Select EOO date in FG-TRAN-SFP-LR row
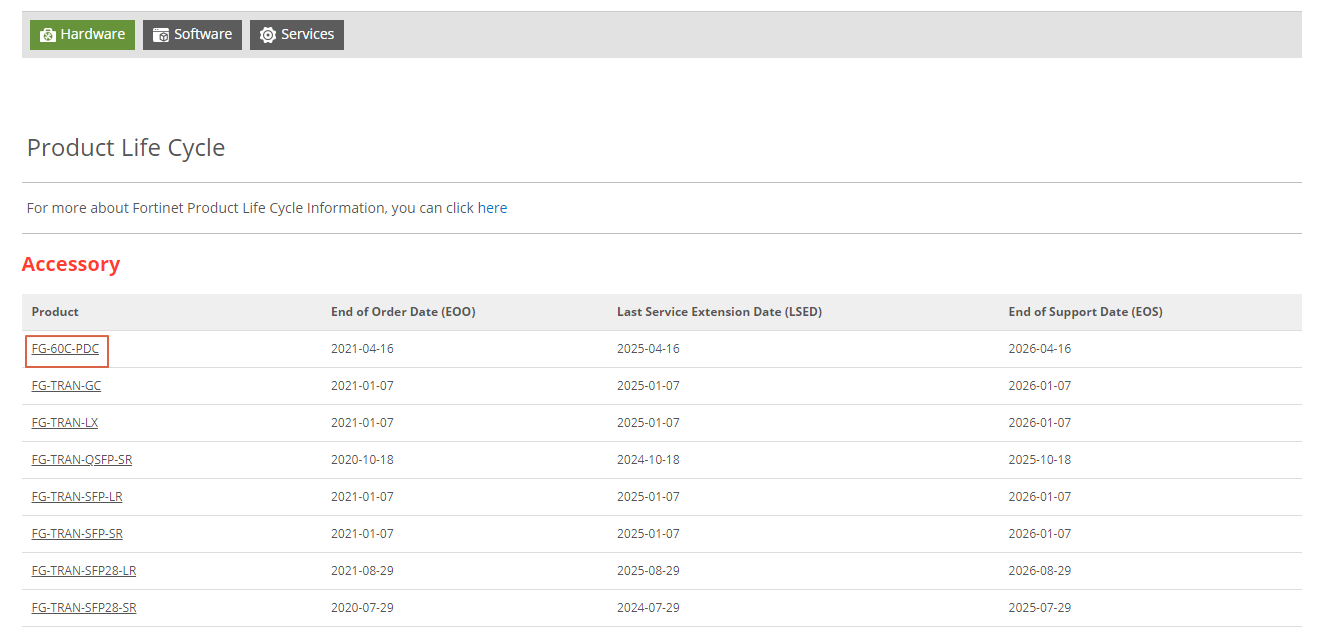 click(362, 497)
